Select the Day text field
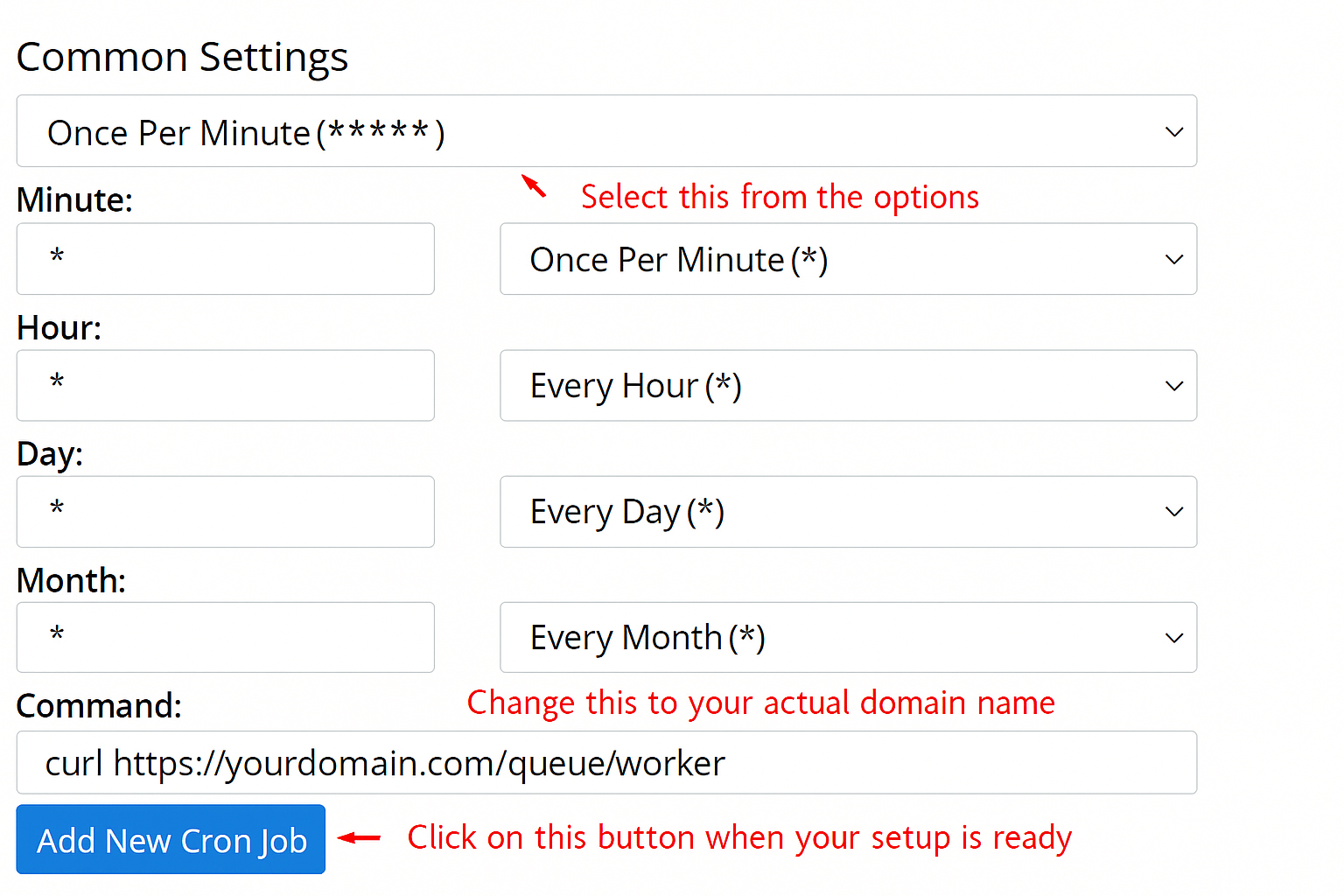The image size is (1344, 896). coord(225,512)
